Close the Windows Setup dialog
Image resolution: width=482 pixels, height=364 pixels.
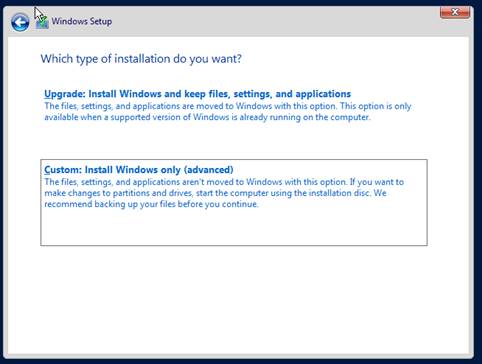[x=455, y=12]
